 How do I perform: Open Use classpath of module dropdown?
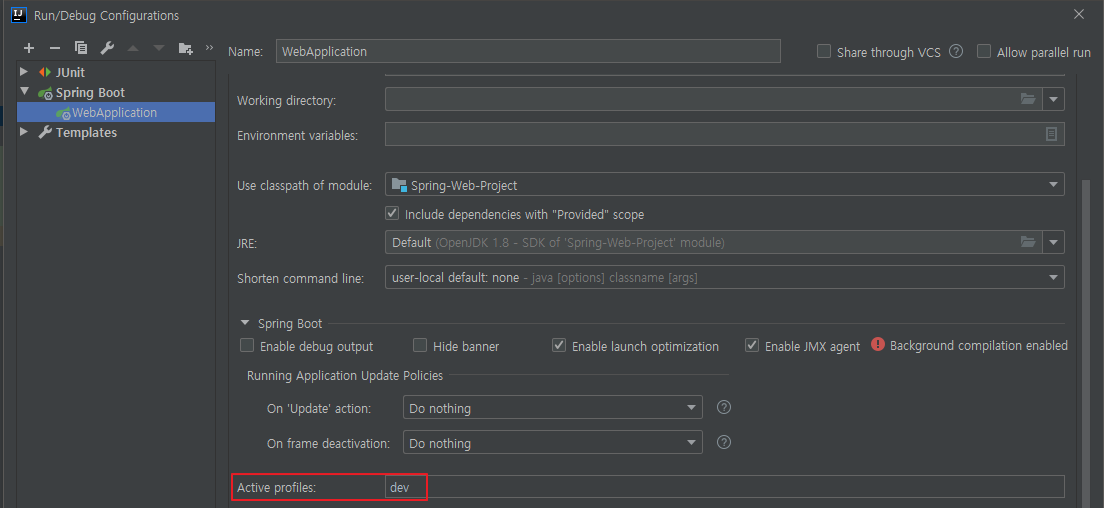point(1053,185)
